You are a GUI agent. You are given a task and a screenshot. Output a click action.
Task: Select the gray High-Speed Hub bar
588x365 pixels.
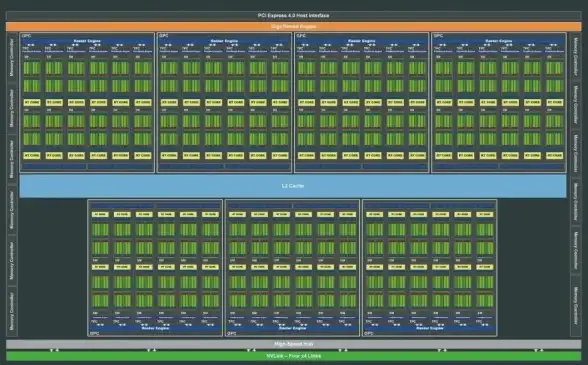coord(294,344)
